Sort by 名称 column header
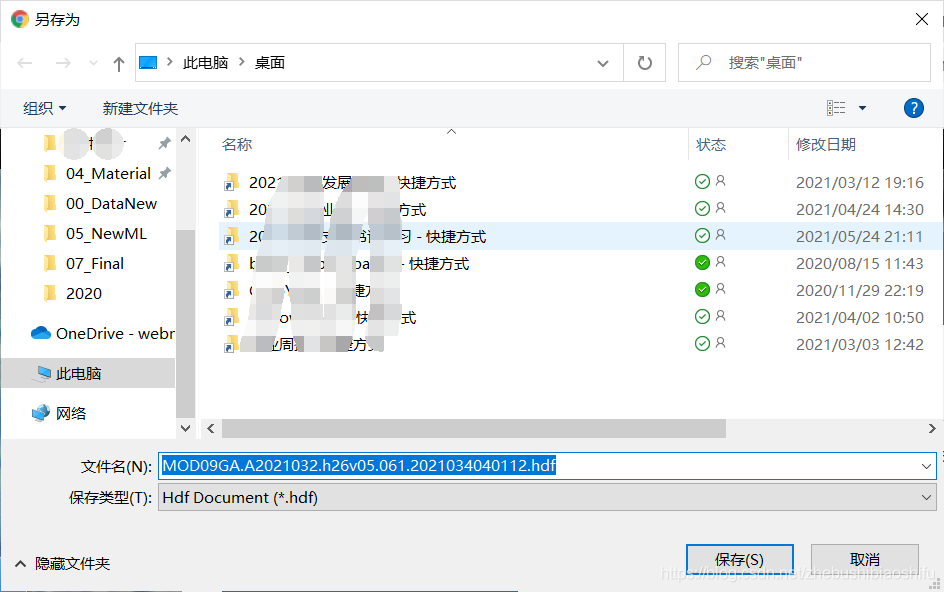Screen dimensions: 944x592 click(x=237, y=145)
